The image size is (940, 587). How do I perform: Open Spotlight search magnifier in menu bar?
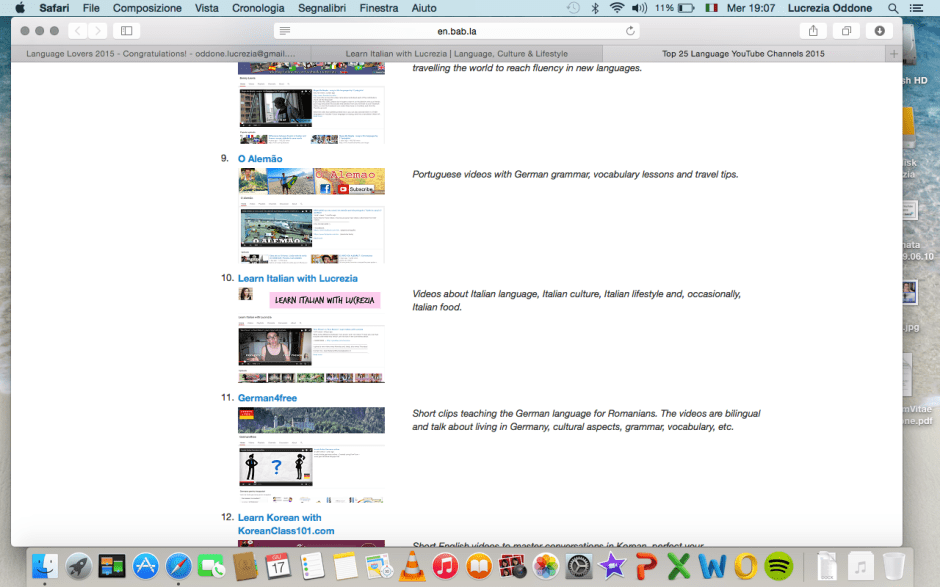point(893,8)
